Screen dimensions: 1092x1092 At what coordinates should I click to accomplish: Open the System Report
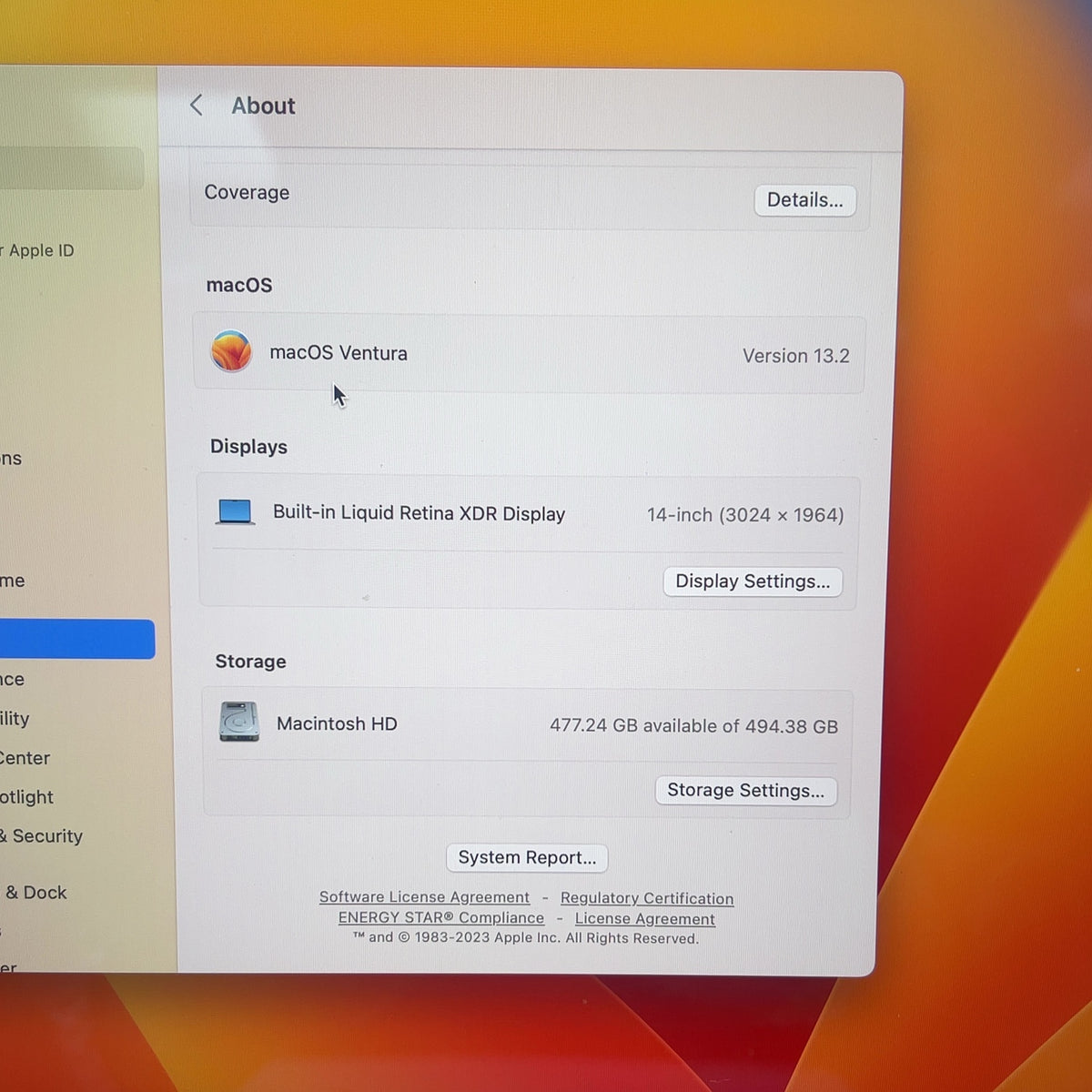[527, 857]
